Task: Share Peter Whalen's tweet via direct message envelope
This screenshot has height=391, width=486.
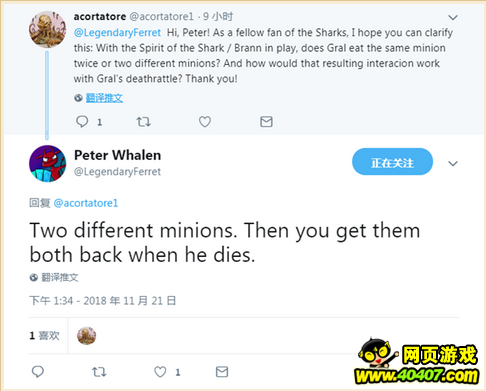Action: click(x=222, y=371)
